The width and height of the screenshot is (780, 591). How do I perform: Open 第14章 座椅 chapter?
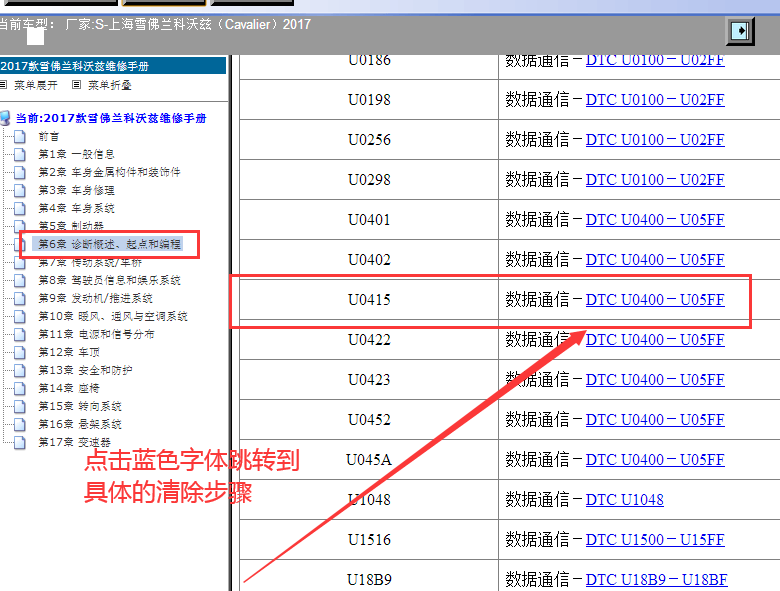pos(69,388)
